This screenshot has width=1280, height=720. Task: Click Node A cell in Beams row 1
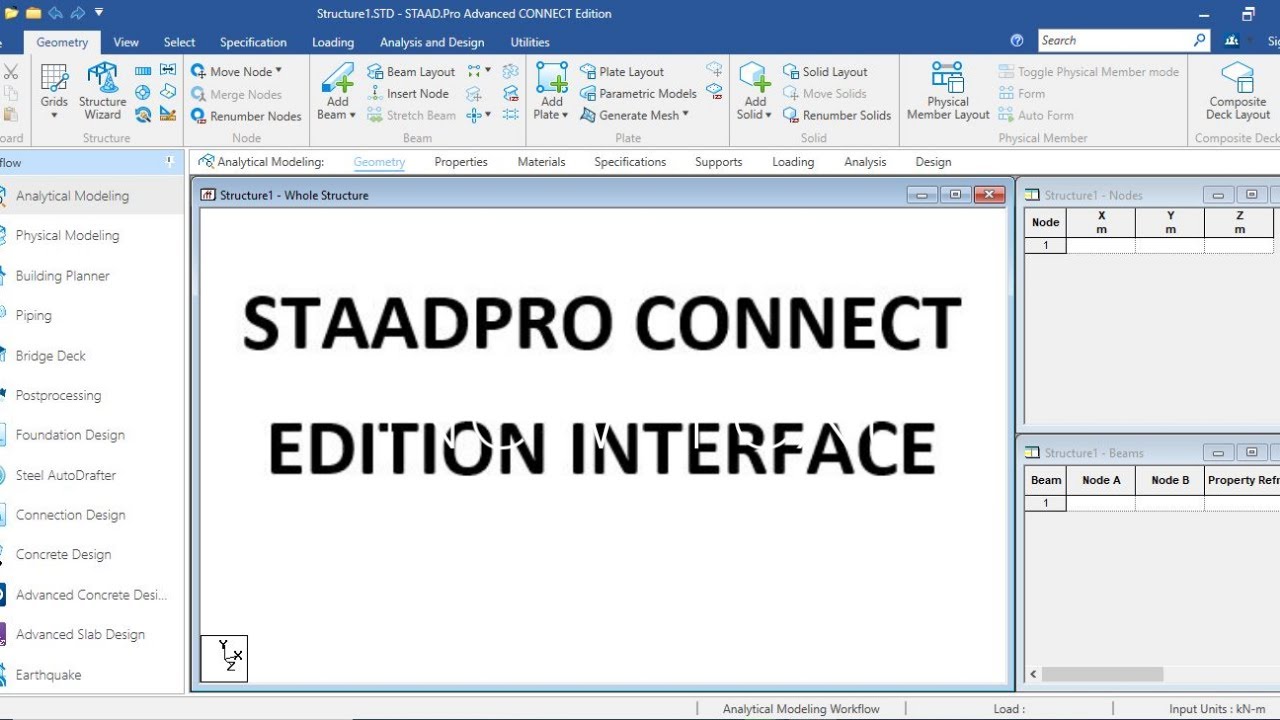tap(1101, 503)
